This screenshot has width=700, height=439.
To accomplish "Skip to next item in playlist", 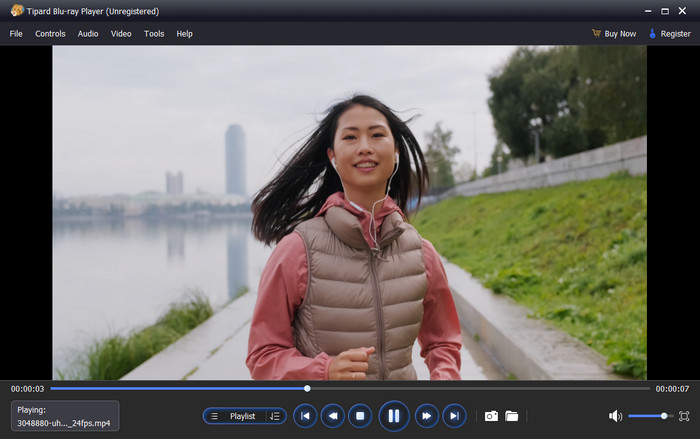I will [x=454, y=416].
